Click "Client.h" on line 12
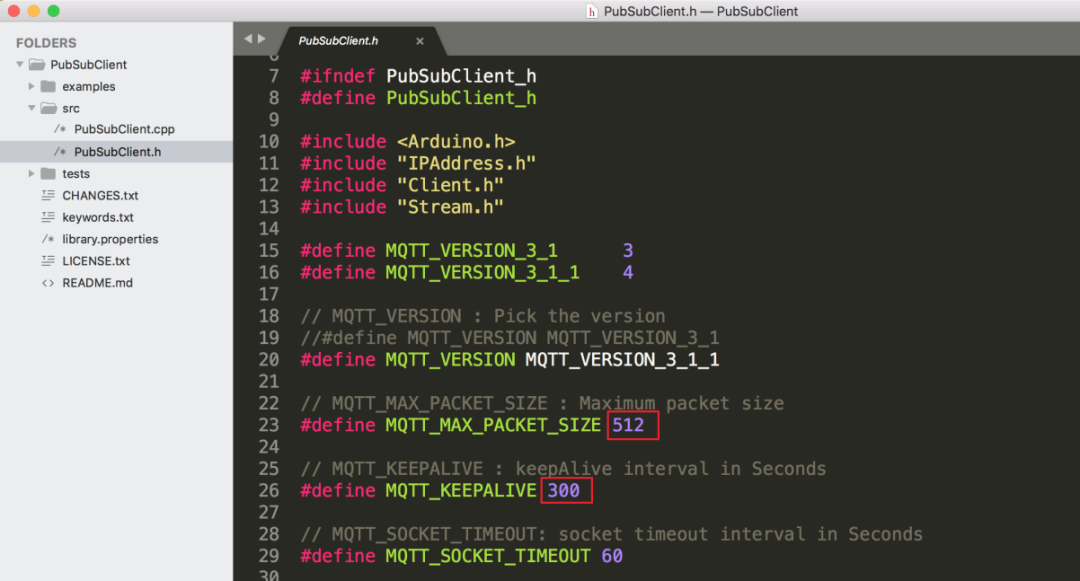Viewport: 1080px width, 581px height. pyautogui.click(x=450, y=185)
